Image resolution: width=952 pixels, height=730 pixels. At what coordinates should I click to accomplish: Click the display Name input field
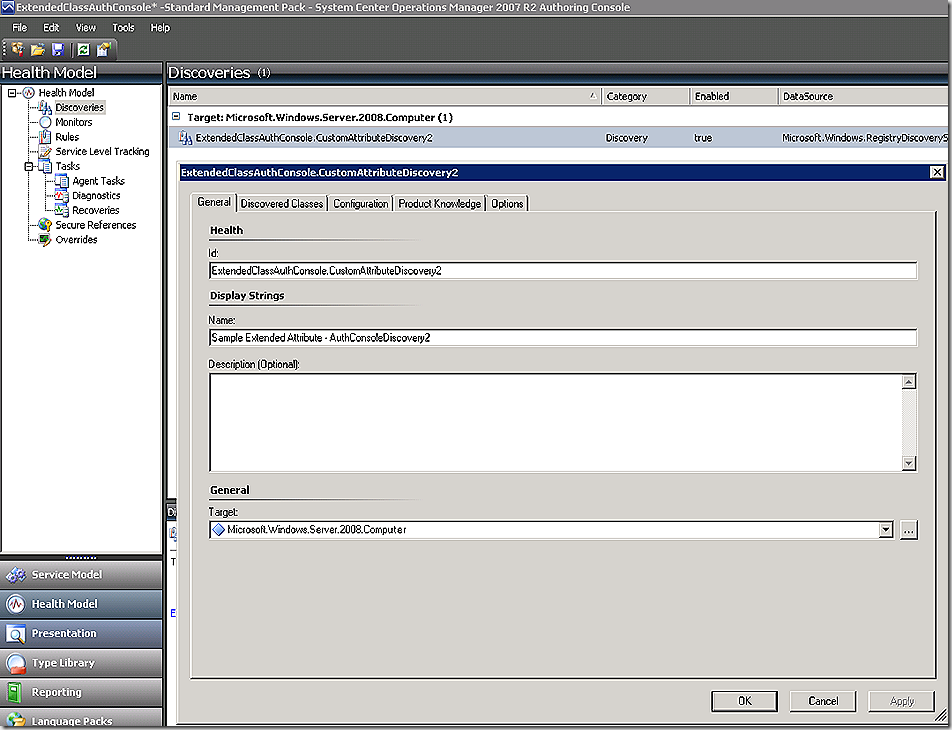[x=563, y=338]
